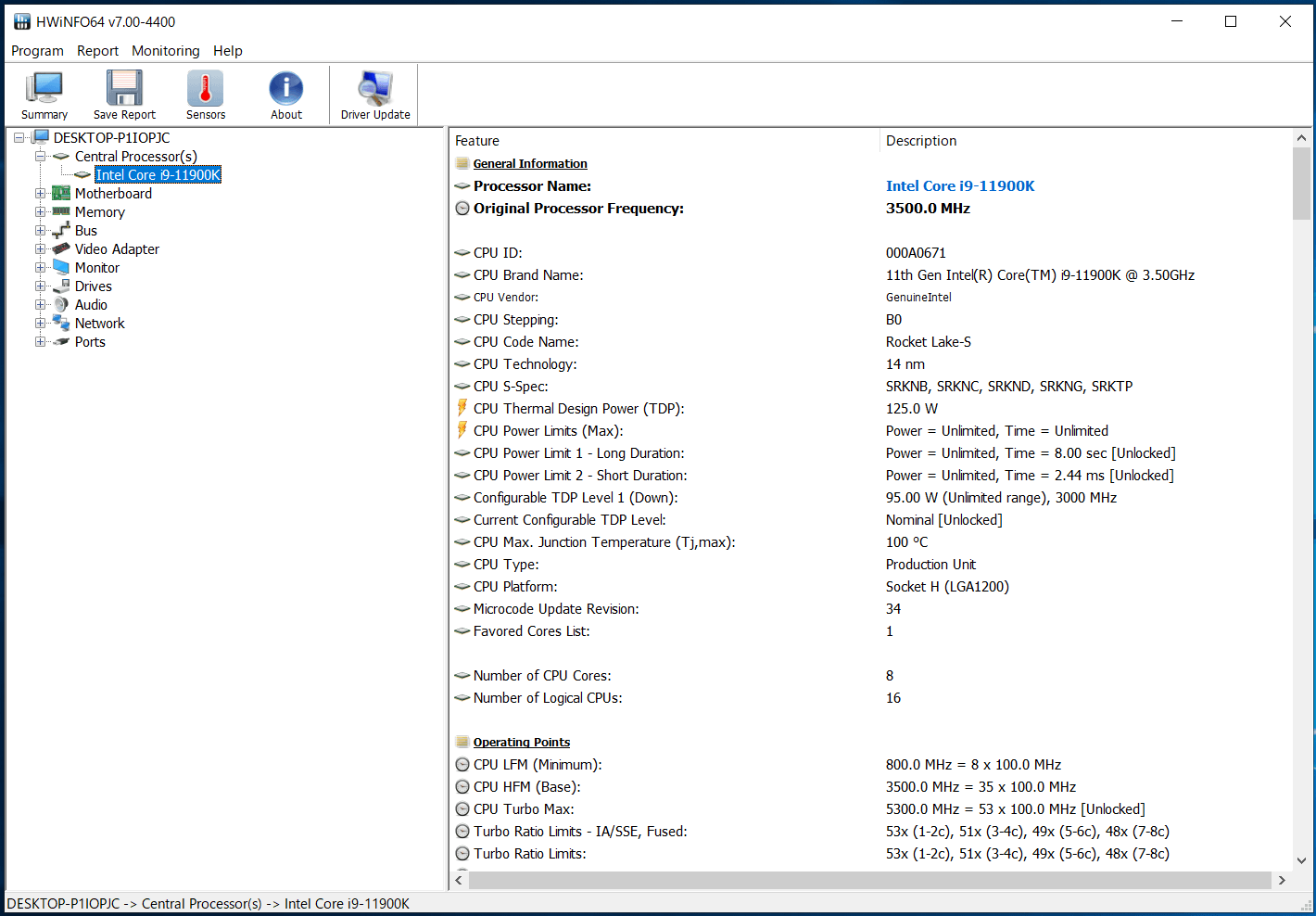Expand the Monitor tree node
This screenshot has height=916, width=1316.
(x=40, y=267)
